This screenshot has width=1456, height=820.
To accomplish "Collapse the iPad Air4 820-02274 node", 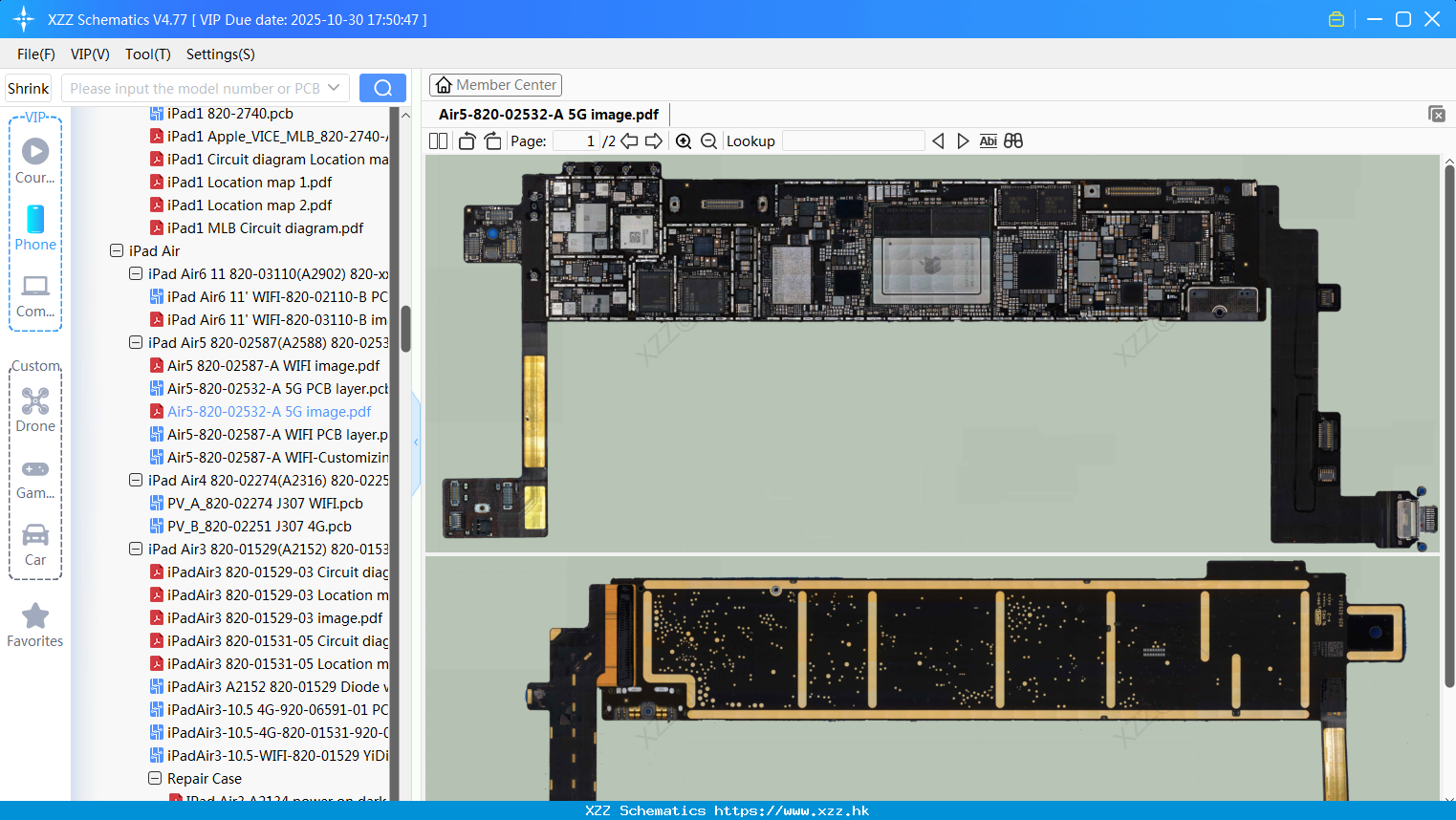I will pos(136,480).
